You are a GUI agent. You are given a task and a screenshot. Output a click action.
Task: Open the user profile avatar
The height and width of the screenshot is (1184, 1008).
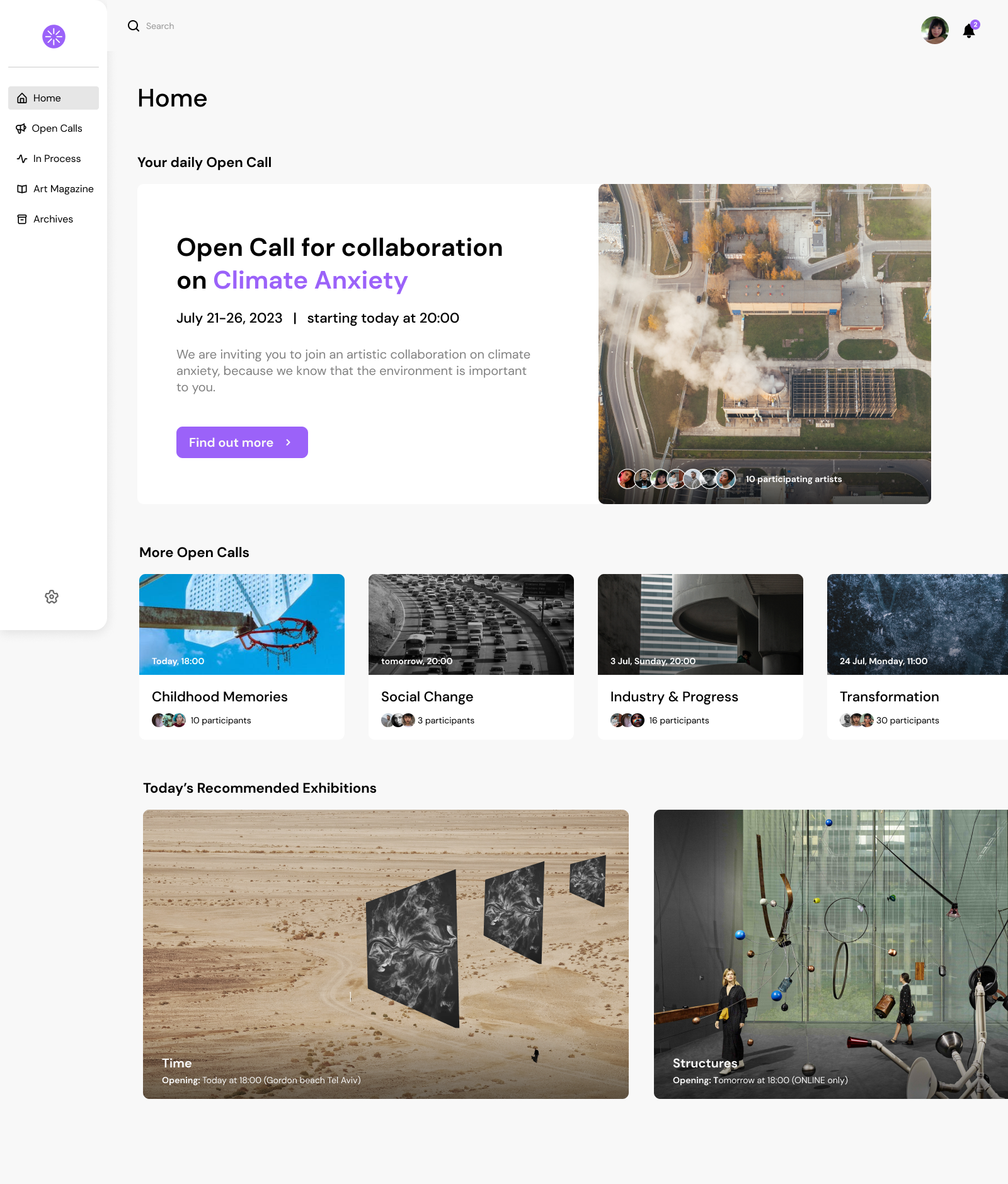point(935,30)
